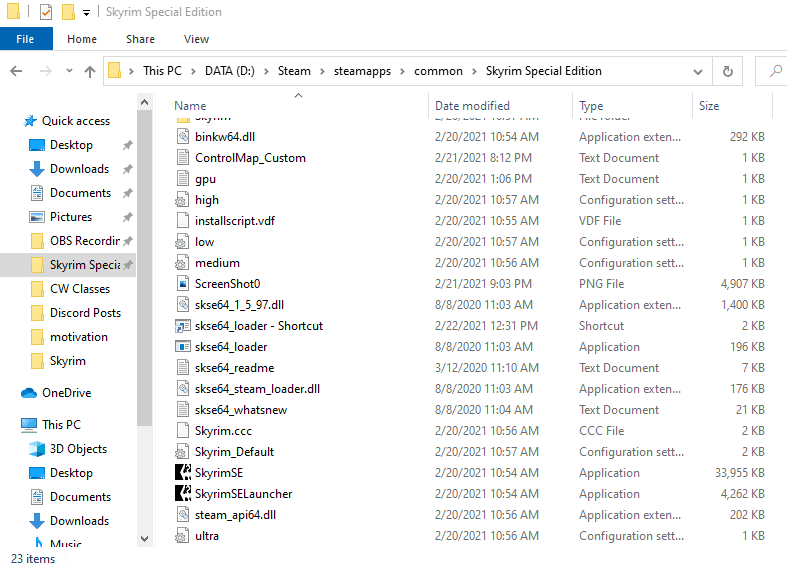Open the recent locations dropdown arrow
Image resolution: width=787 pixels, height=568 pixels.
click(69, 71)
